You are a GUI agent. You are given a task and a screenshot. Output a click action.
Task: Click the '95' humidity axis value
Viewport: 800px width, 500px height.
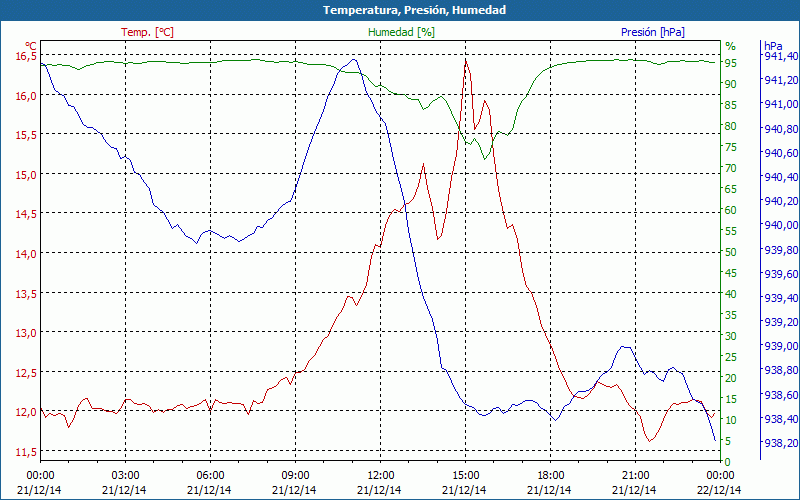[731, 63]
